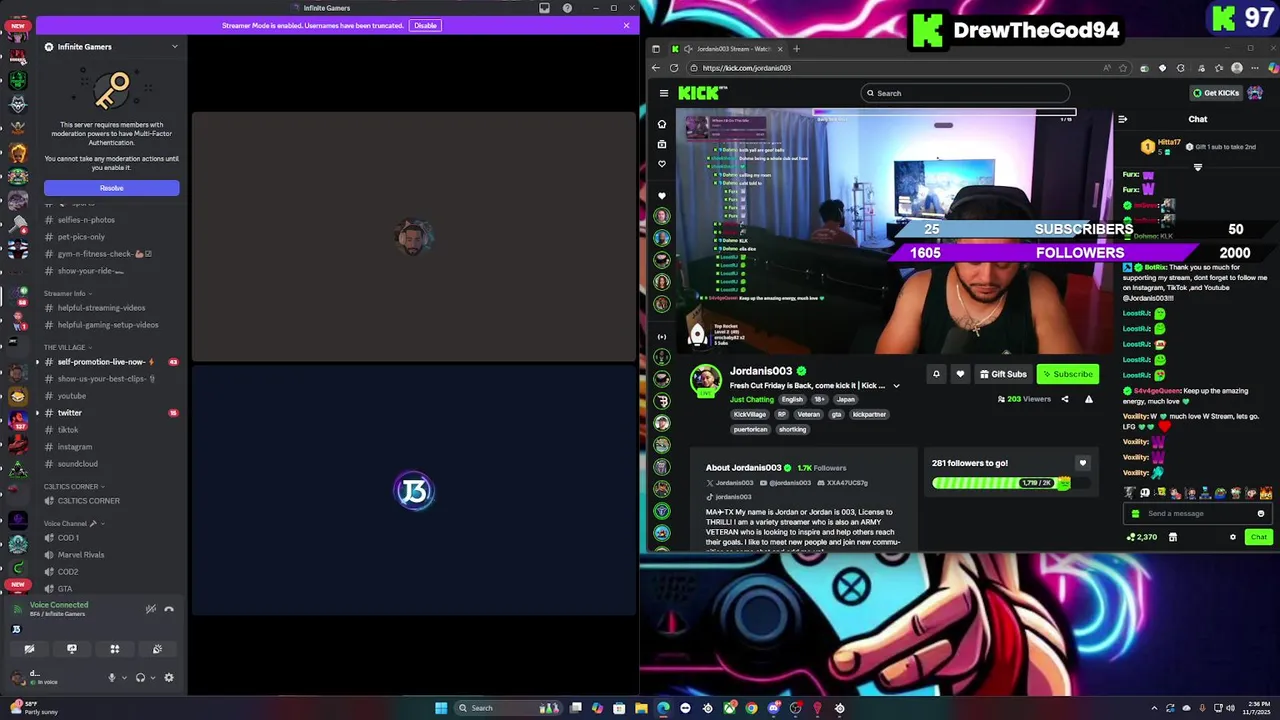This screenshot has height=720, width=1280.
Task: Mute the Discord microphone
Action: pos(112,677)
